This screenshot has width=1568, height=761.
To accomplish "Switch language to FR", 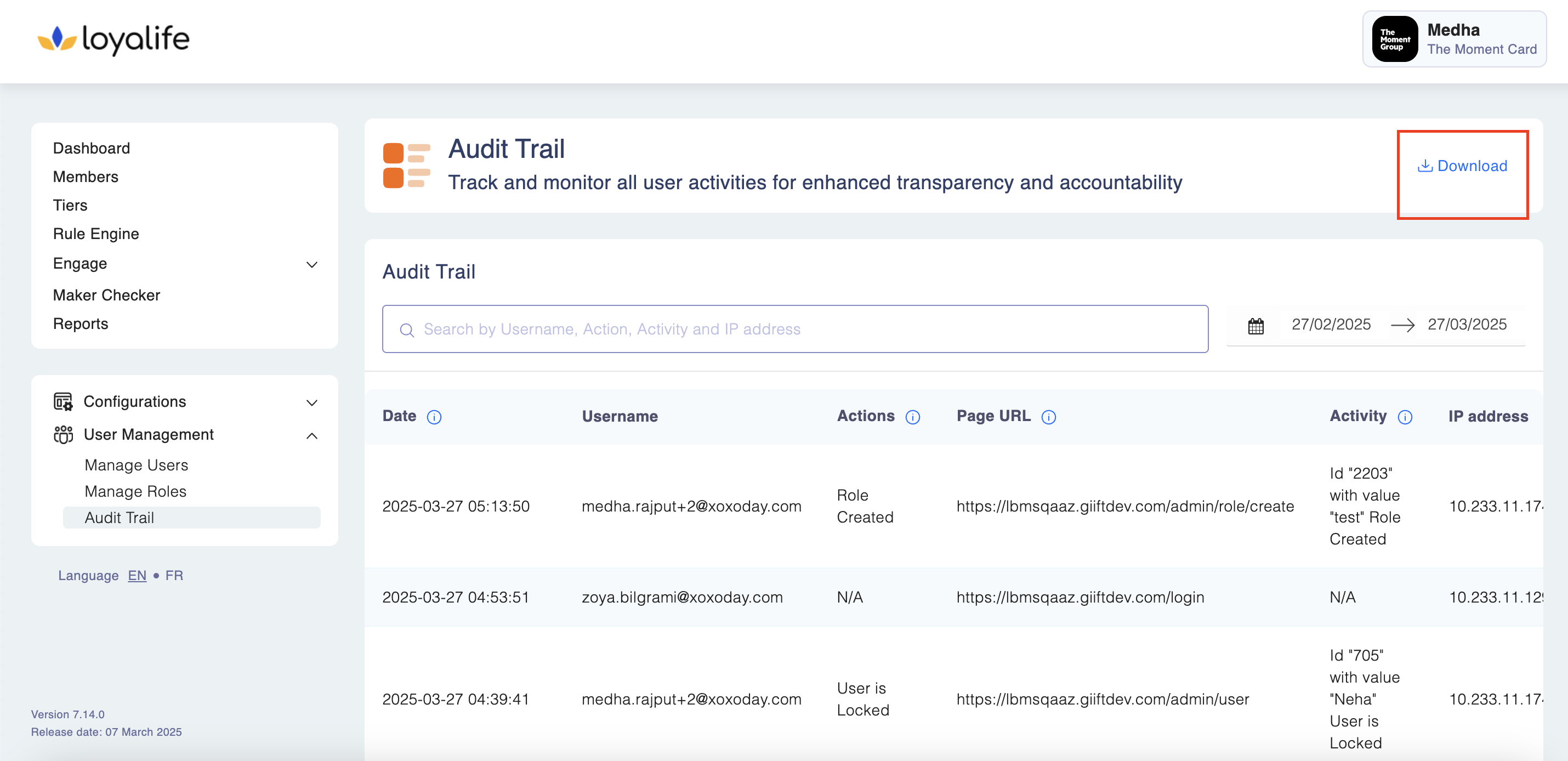I will [x=174, y=575].
